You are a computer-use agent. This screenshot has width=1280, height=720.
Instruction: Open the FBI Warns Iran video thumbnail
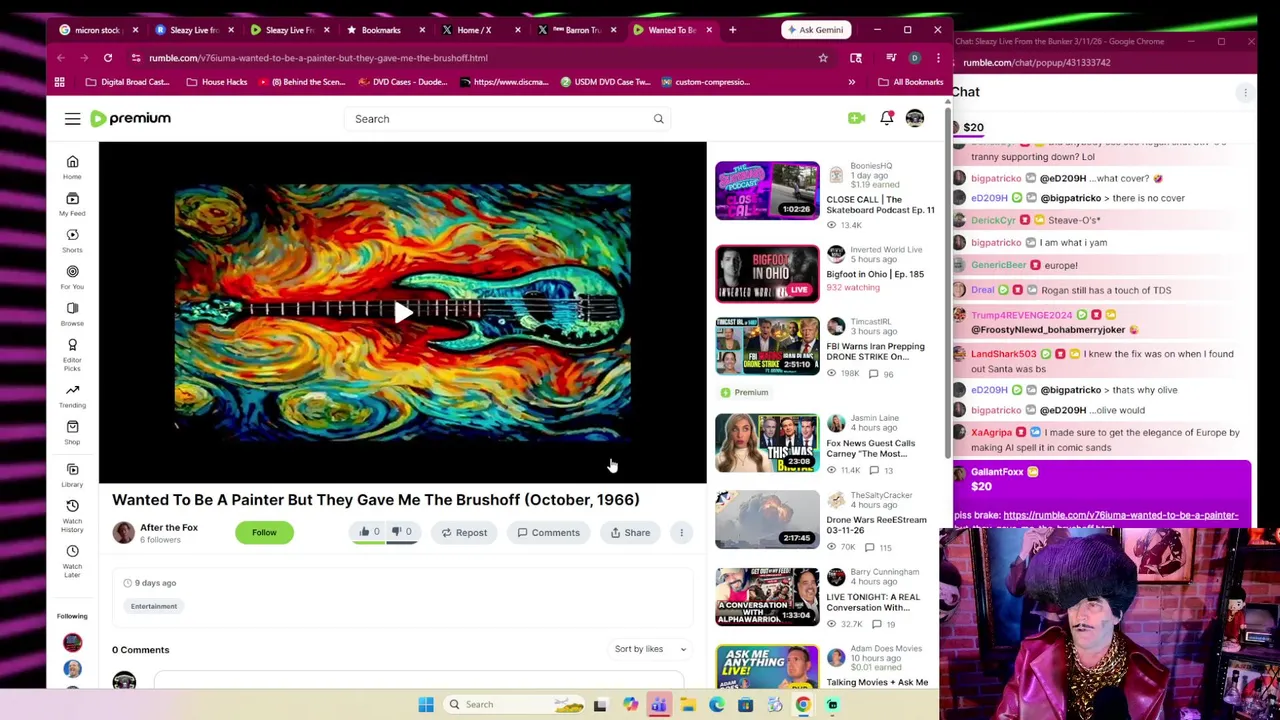tap(767, 346)
